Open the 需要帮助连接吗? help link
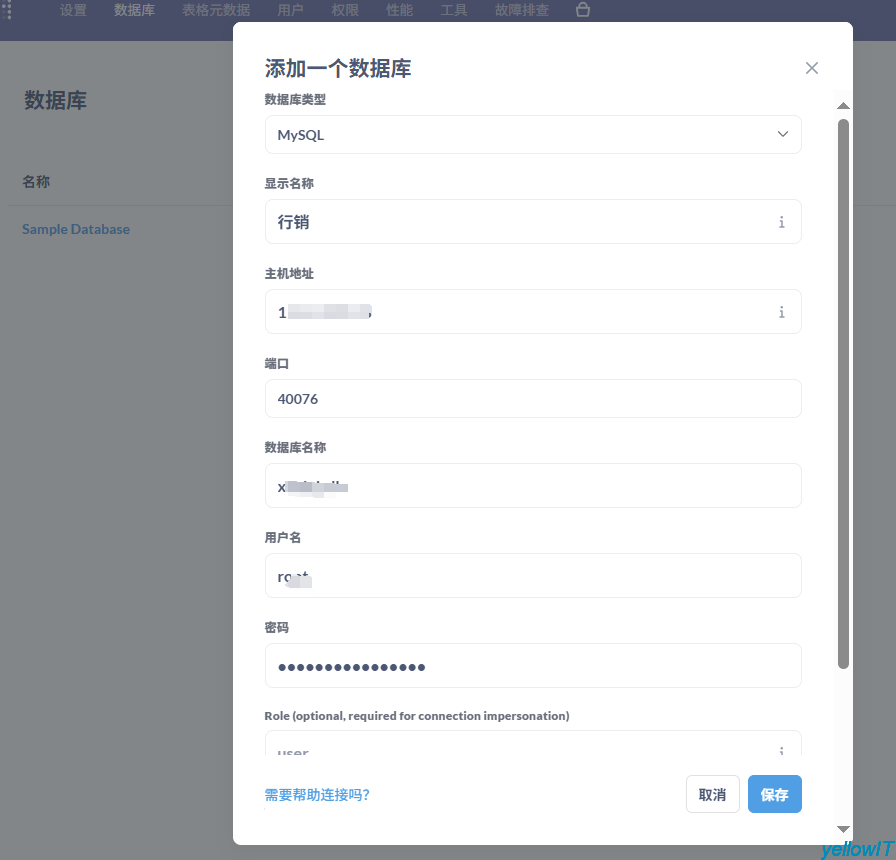 point(317,795)
